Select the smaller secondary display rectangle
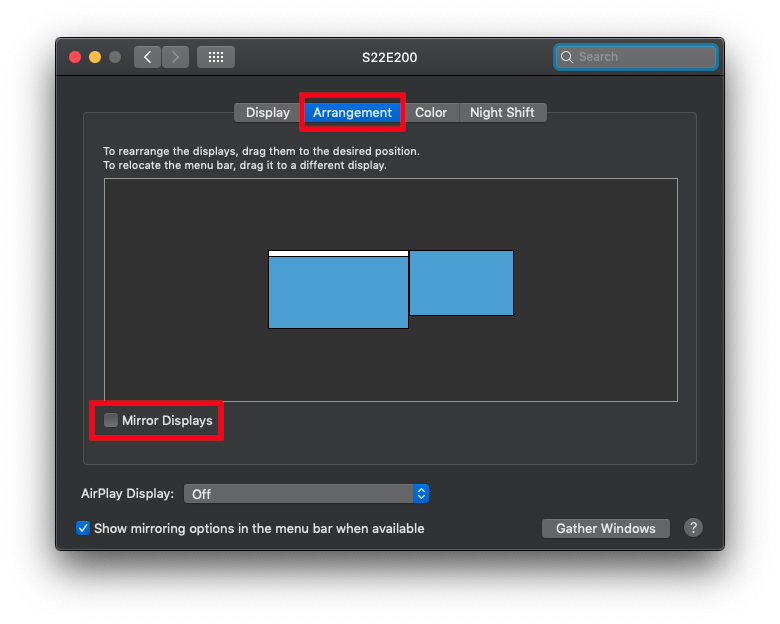780x624 pixels. pos(461,283)
